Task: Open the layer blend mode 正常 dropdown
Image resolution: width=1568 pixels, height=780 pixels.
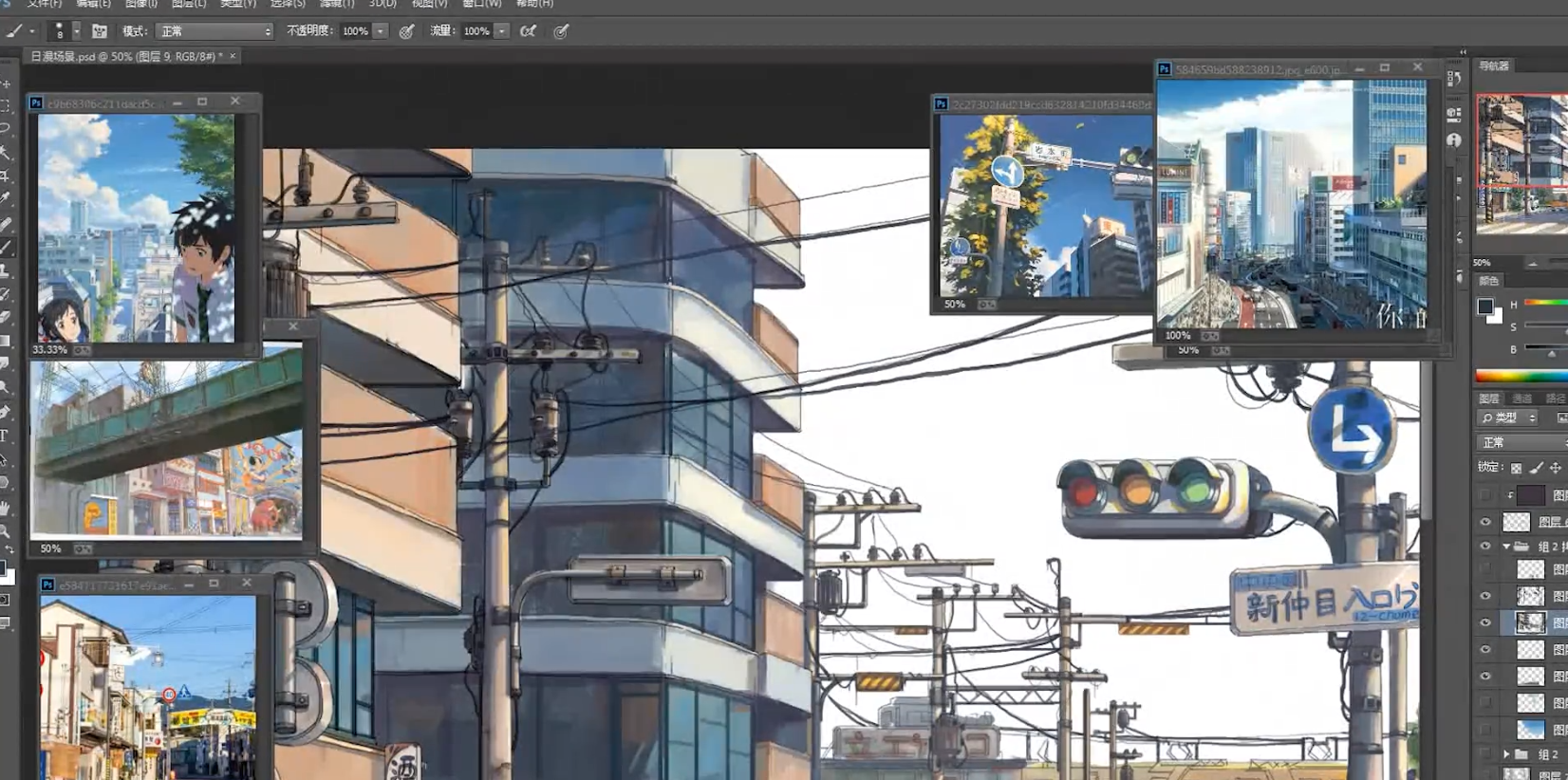Action: (x=1522, y=442)
